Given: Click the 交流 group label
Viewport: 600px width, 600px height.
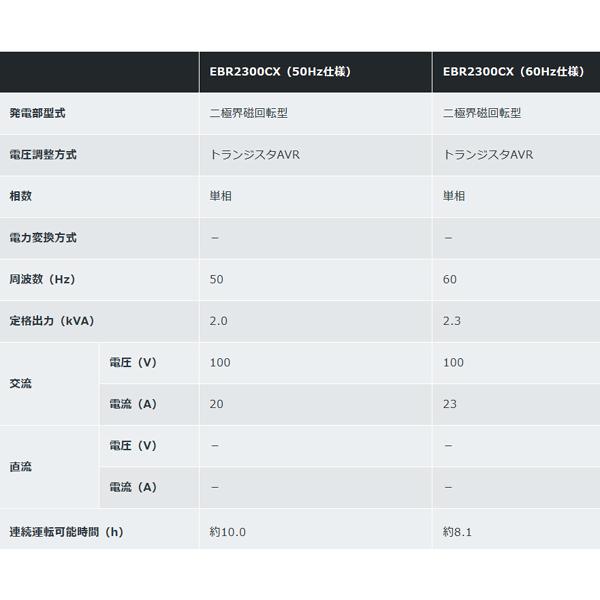Looking at the screenshot, I should click(21, 383).
